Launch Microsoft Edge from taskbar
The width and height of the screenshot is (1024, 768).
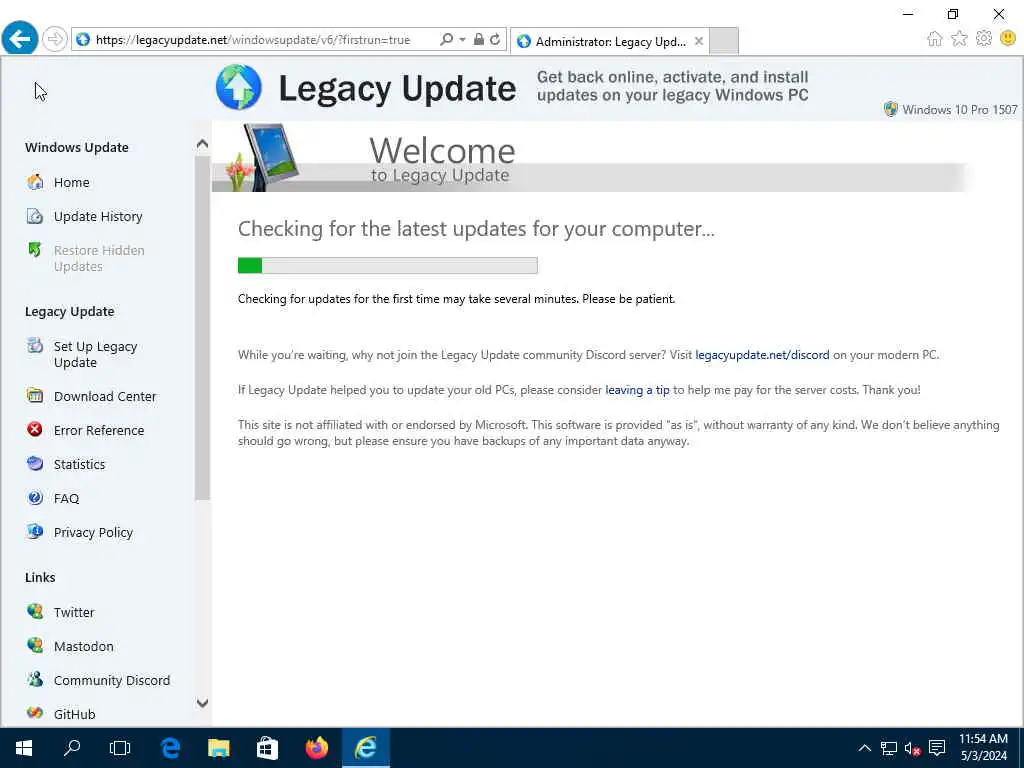(x=170, y=748)
